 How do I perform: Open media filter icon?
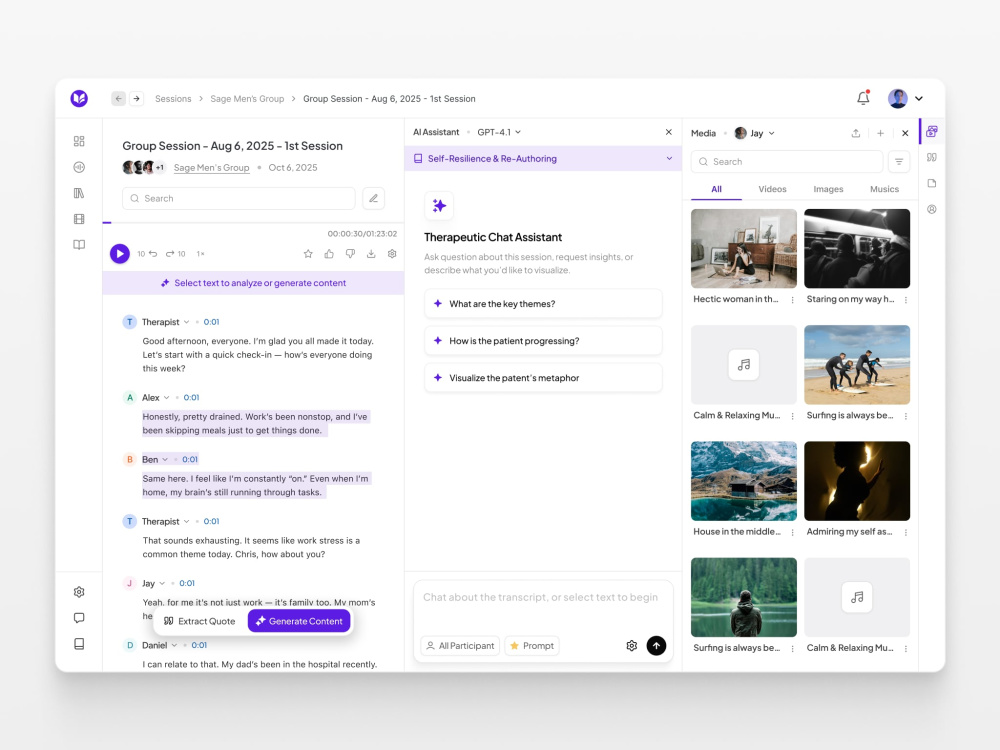(x=899, y=161)
